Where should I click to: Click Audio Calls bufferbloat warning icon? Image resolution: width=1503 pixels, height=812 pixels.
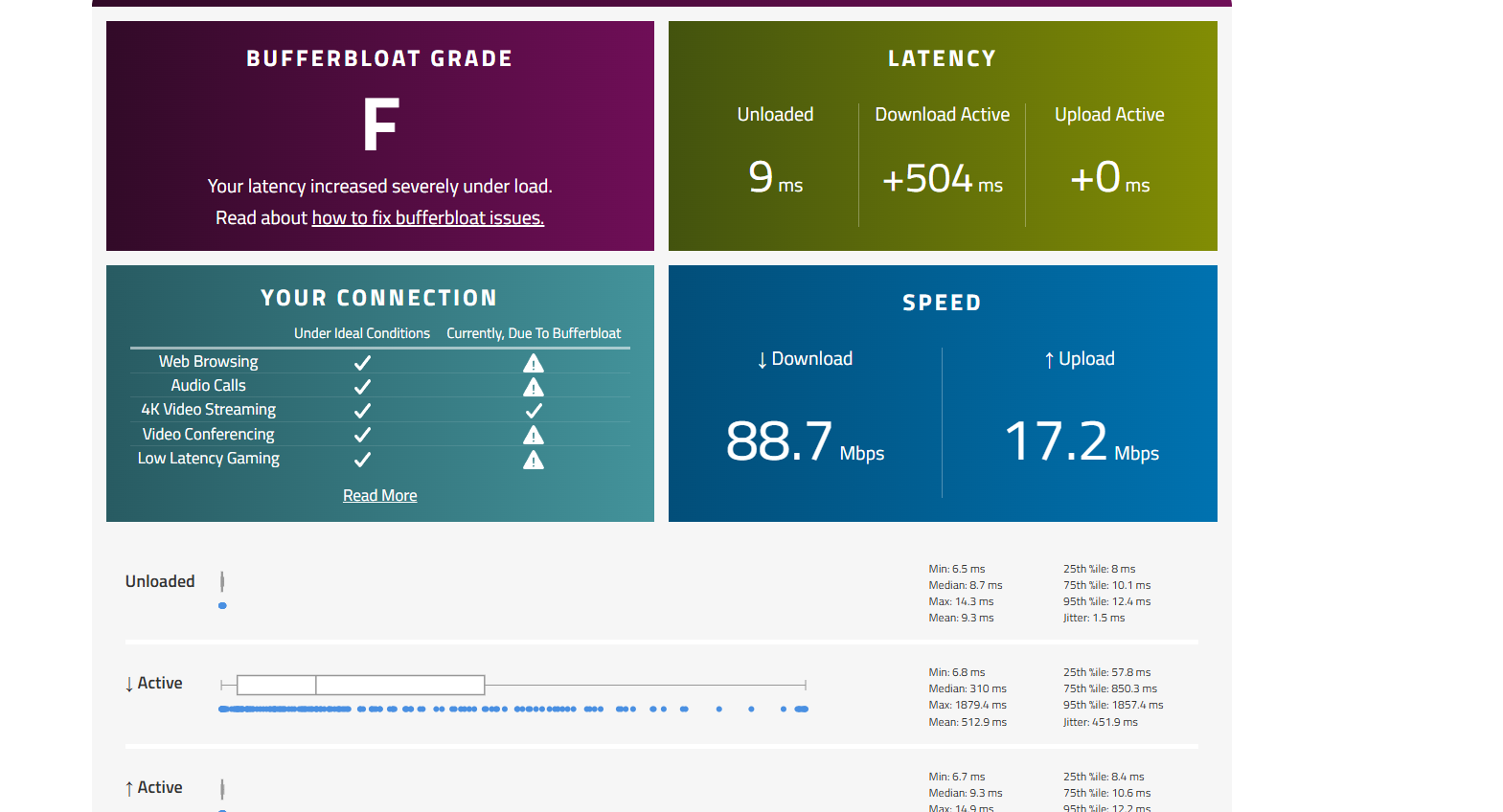tap(534, 387)
